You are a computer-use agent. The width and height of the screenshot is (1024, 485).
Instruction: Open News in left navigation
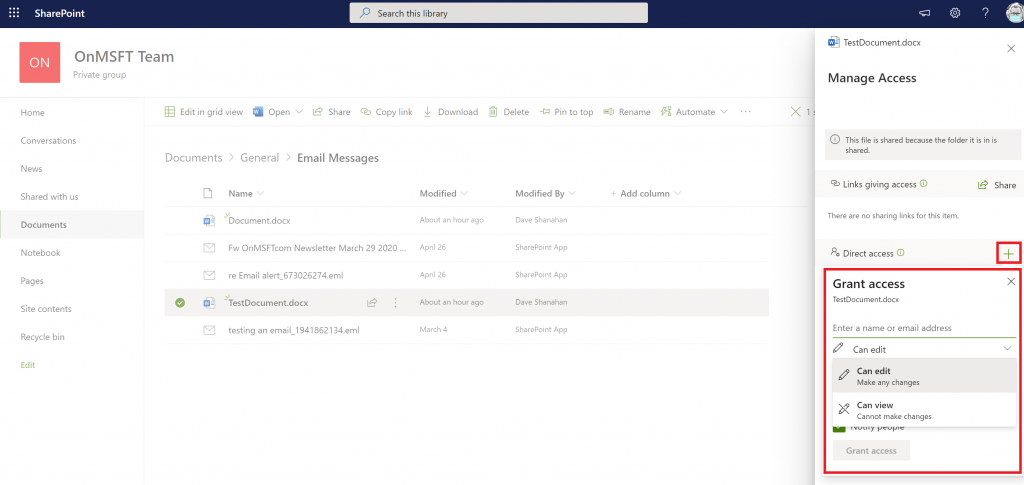coord(31,168)
